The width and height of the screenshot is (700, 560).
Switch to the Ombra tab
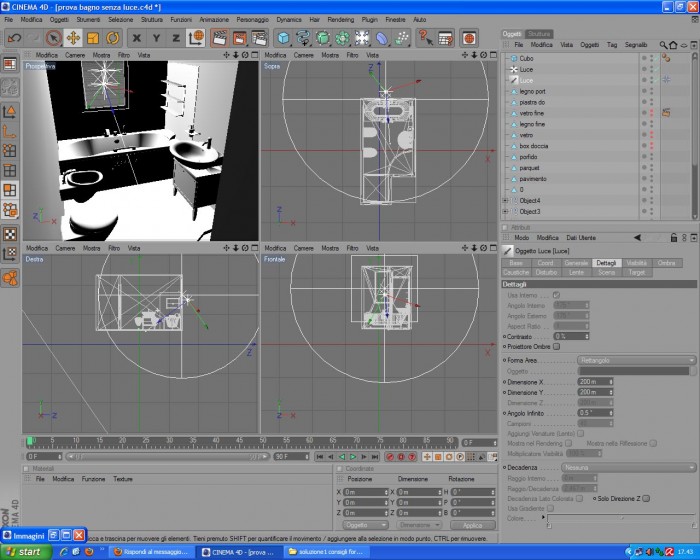[667, 263]
